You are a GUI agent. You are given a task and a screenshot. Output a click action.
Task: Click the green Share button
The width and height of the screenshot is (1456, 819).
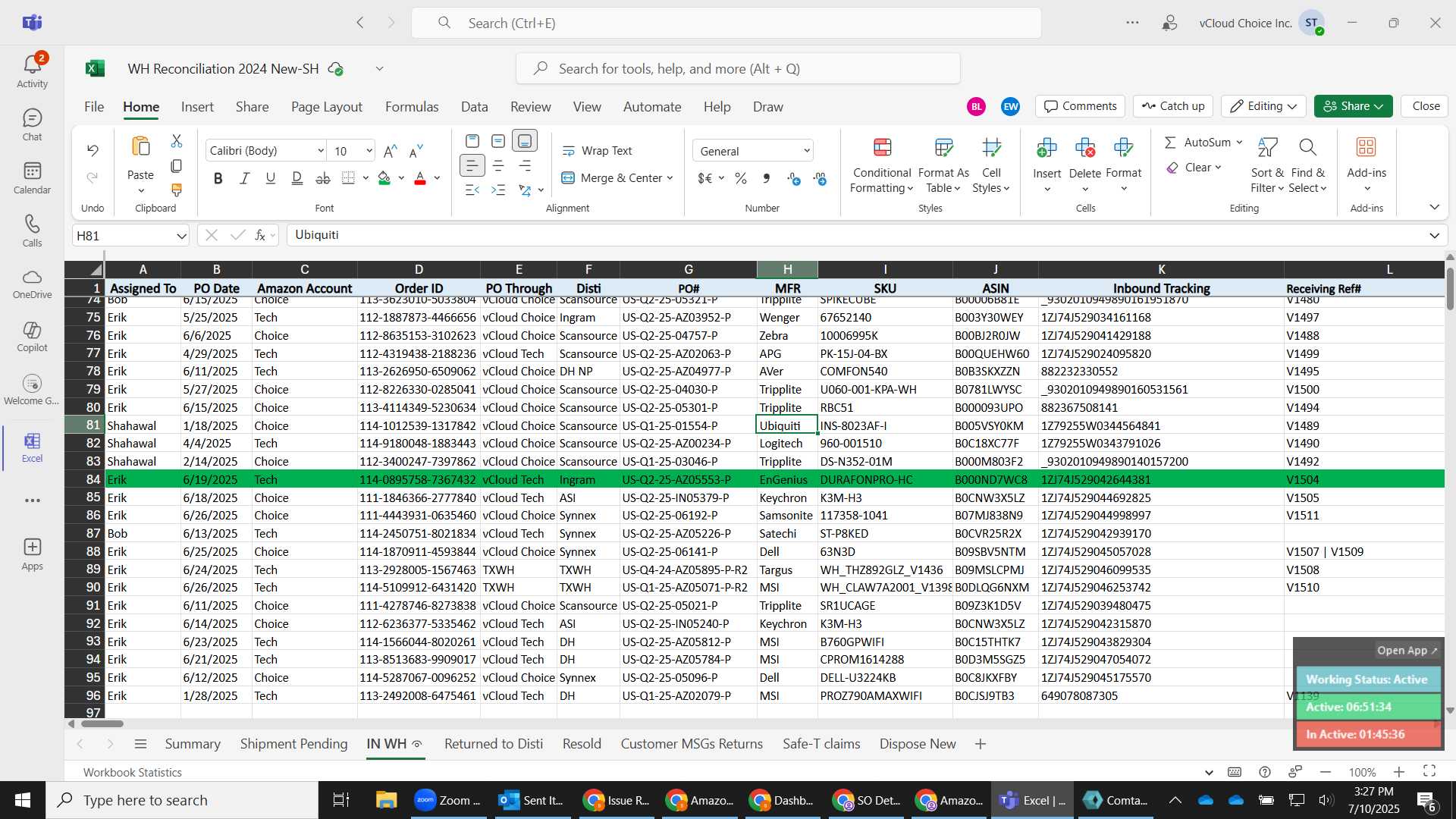tap(1354, 106)
